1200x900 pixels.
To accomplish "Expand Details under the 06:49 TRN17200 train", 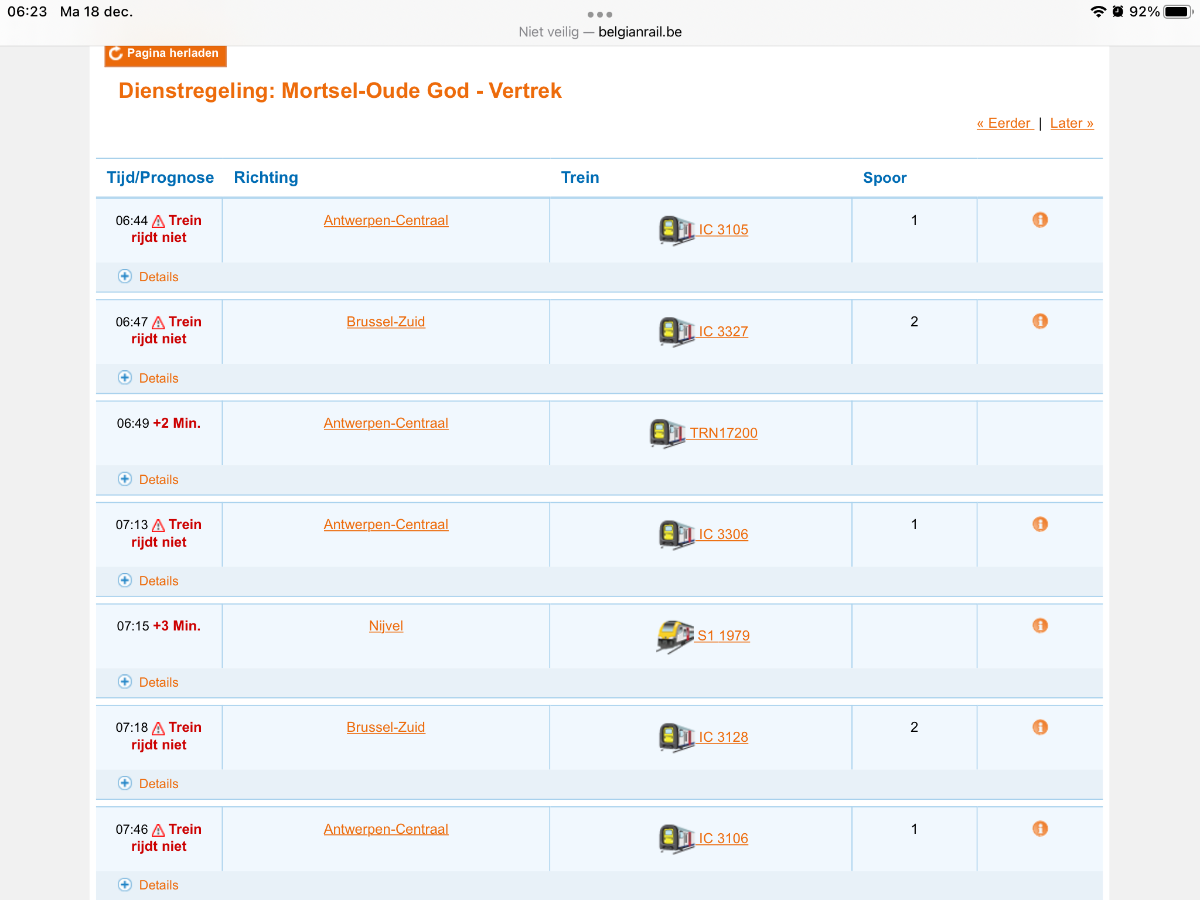I will click(148, 479).
